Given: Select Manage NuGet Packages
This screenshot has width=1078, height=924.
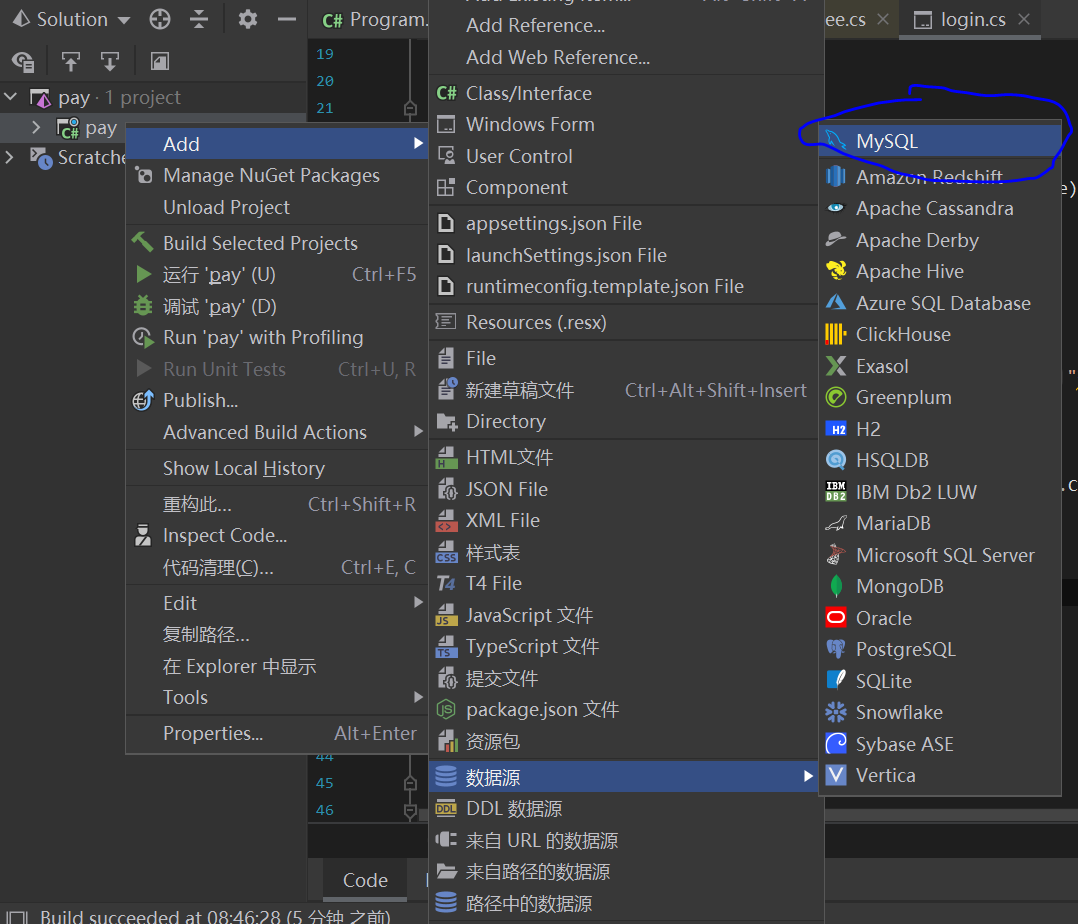Looking at the screenshot, I should (277, 175).
